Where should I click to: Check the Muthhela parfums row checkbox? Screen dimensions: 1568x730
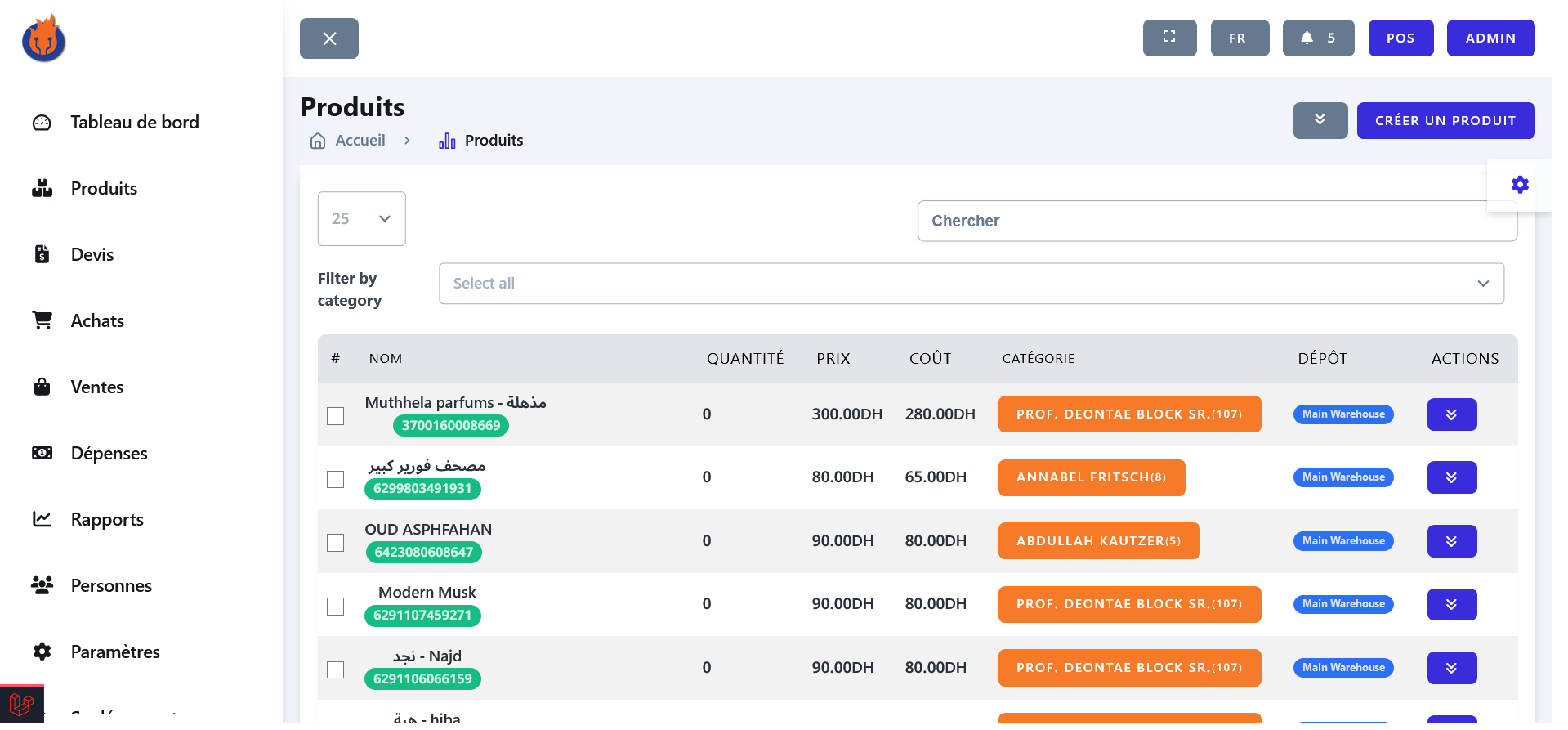(335, 416)
